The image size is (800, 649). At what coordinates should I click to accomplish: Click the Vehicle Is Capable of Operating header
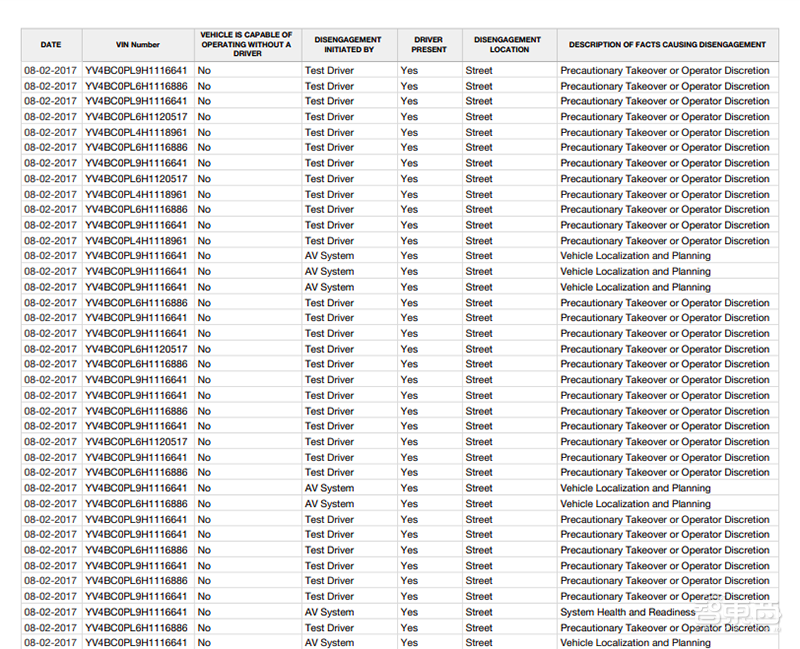(x=246, y=45)
